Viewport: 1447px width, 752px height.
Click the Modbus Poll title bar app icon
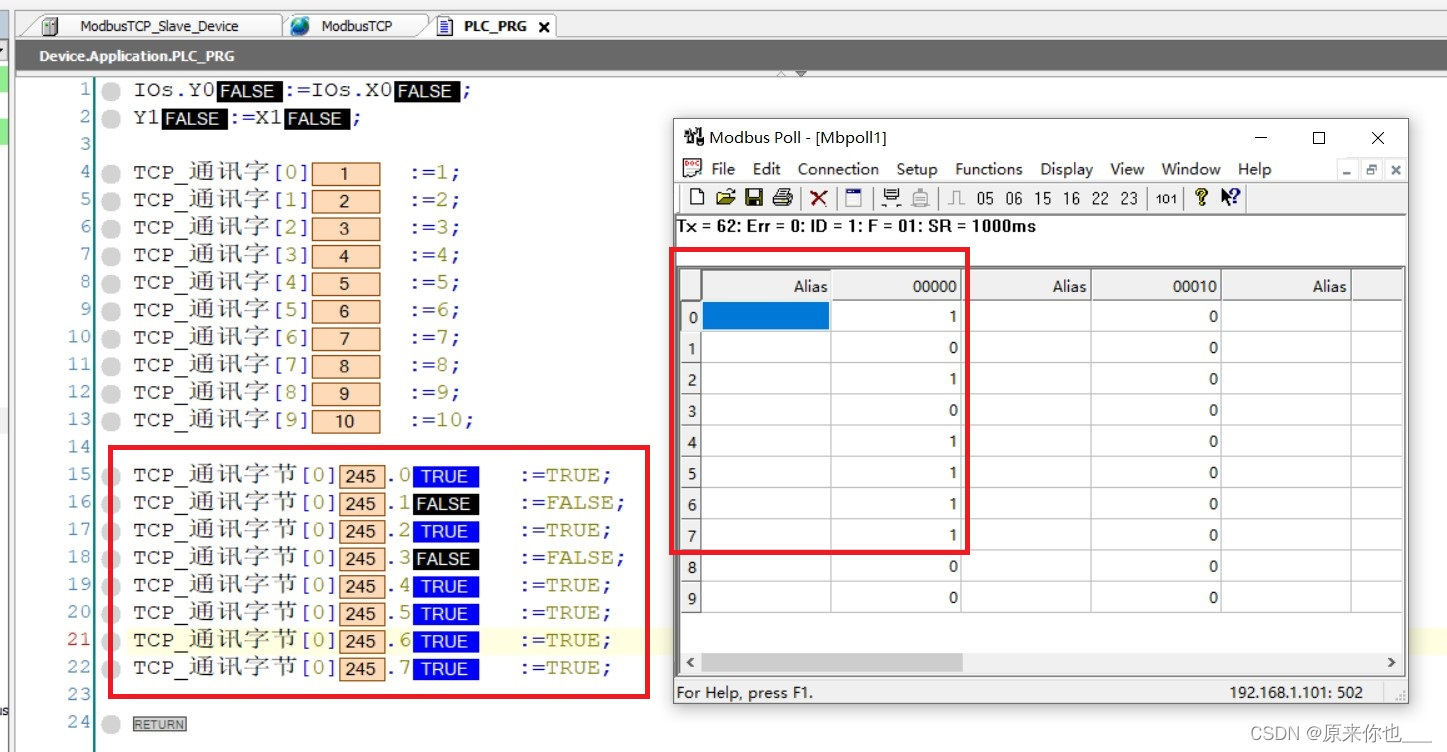(693, 137)
